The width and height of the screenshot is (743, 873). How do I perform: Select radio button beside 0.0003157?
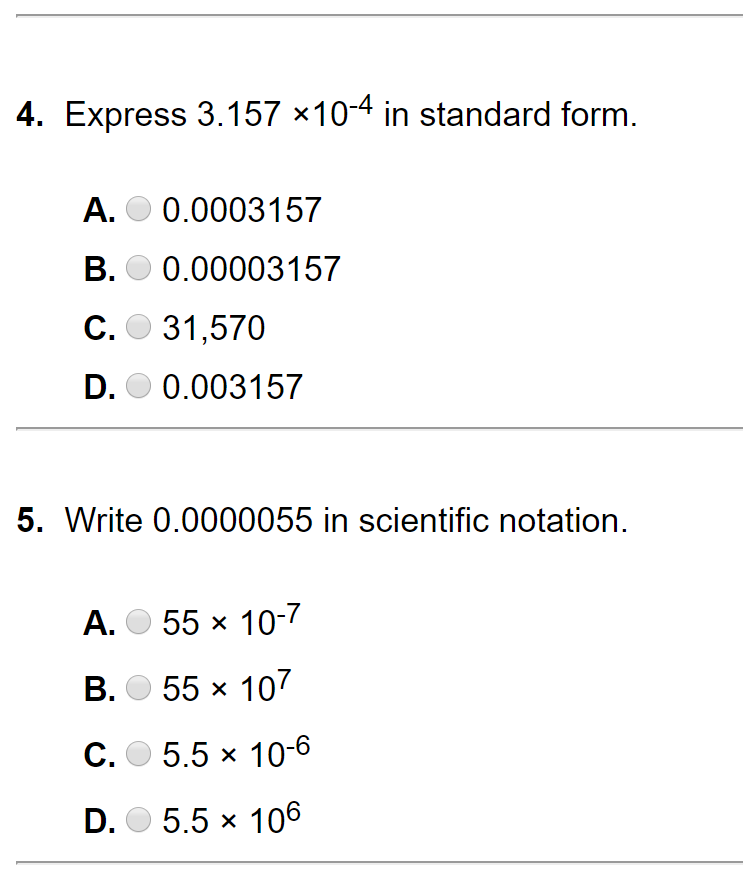click(x=140, y=210)
